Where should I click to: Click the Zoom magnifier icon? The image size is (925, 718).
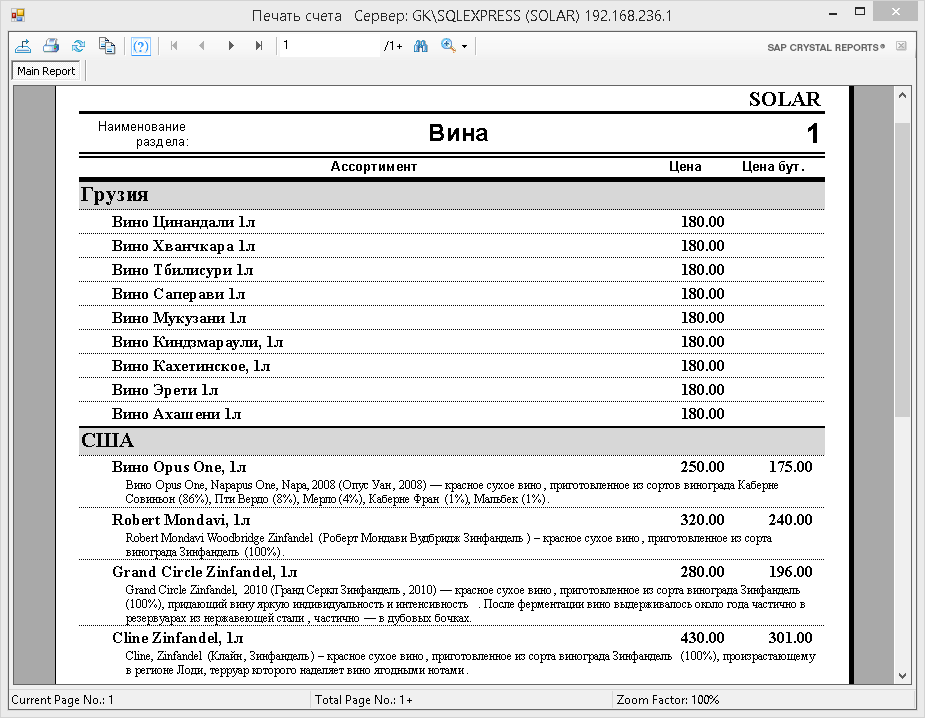coord(448,45)
